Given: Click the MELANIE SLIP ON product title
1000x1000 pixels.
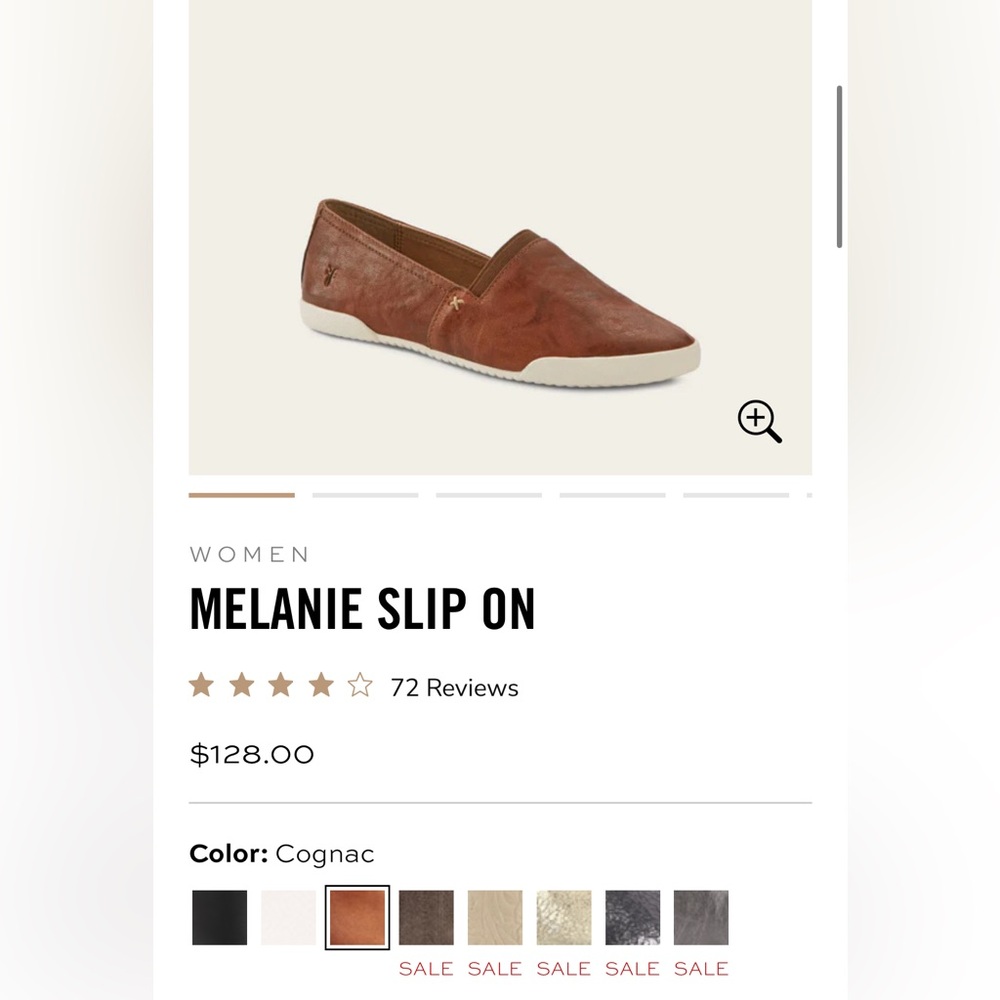Looking at the screenshot, I should coord(362,607).
